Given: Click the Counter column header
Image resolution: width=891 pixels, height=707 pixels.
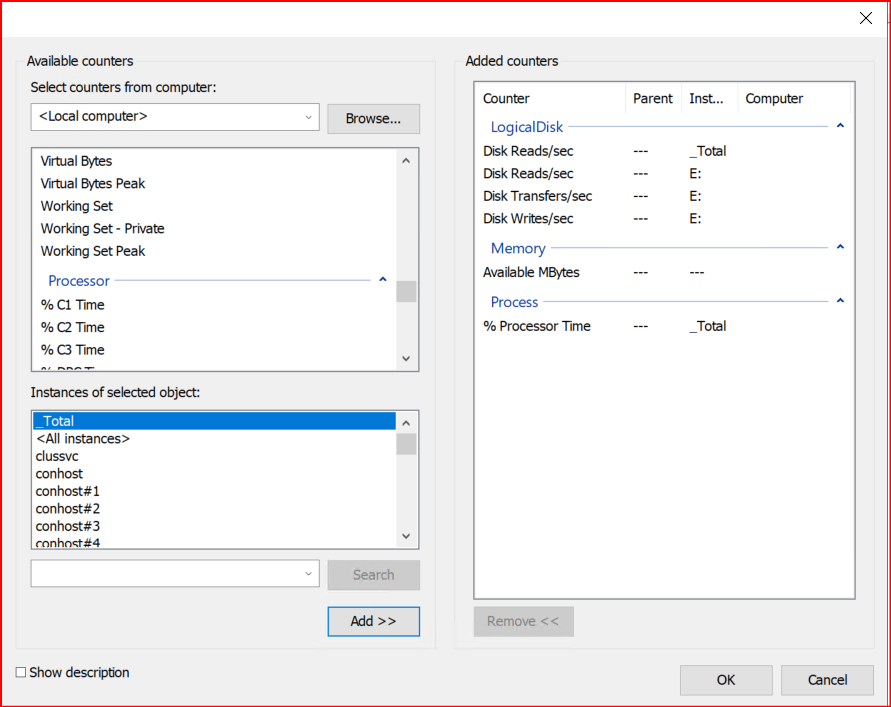Looking at the screenshot, I should click(x=506, y=98).
